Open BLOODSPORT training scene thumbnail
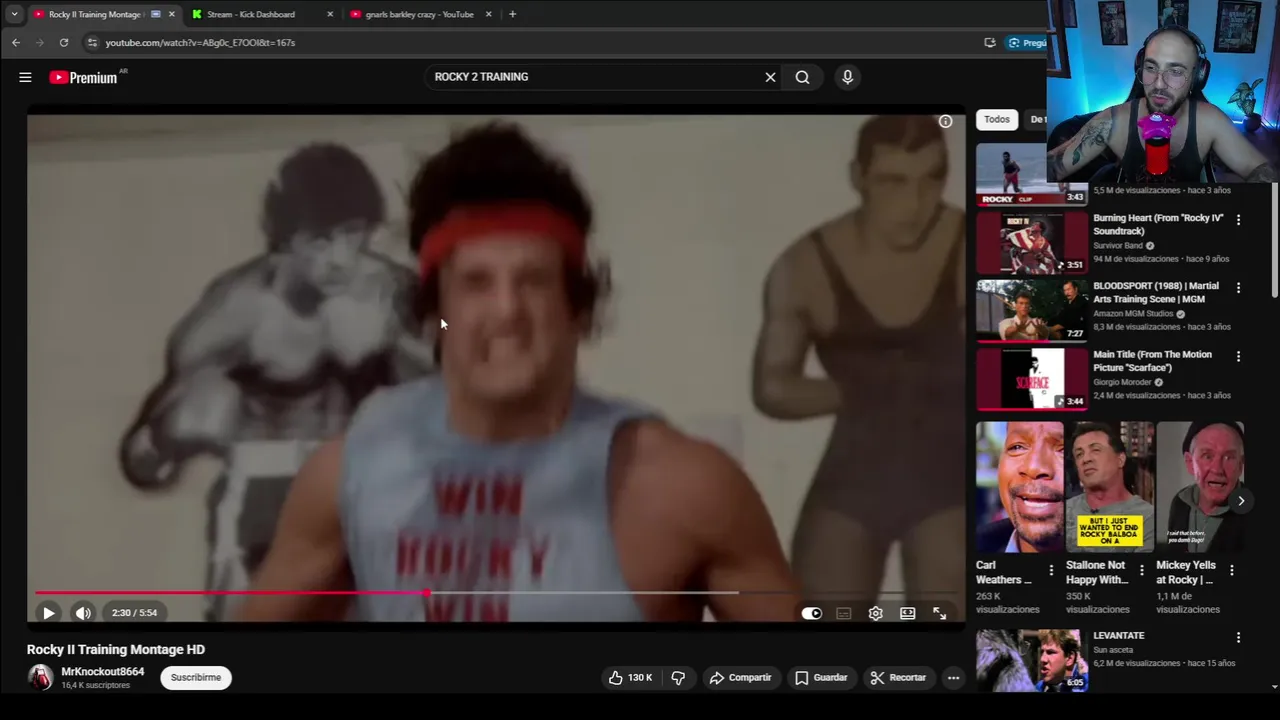This screenshot has width=1280, height=720. pyautogui.click(x=1031, y=310)
